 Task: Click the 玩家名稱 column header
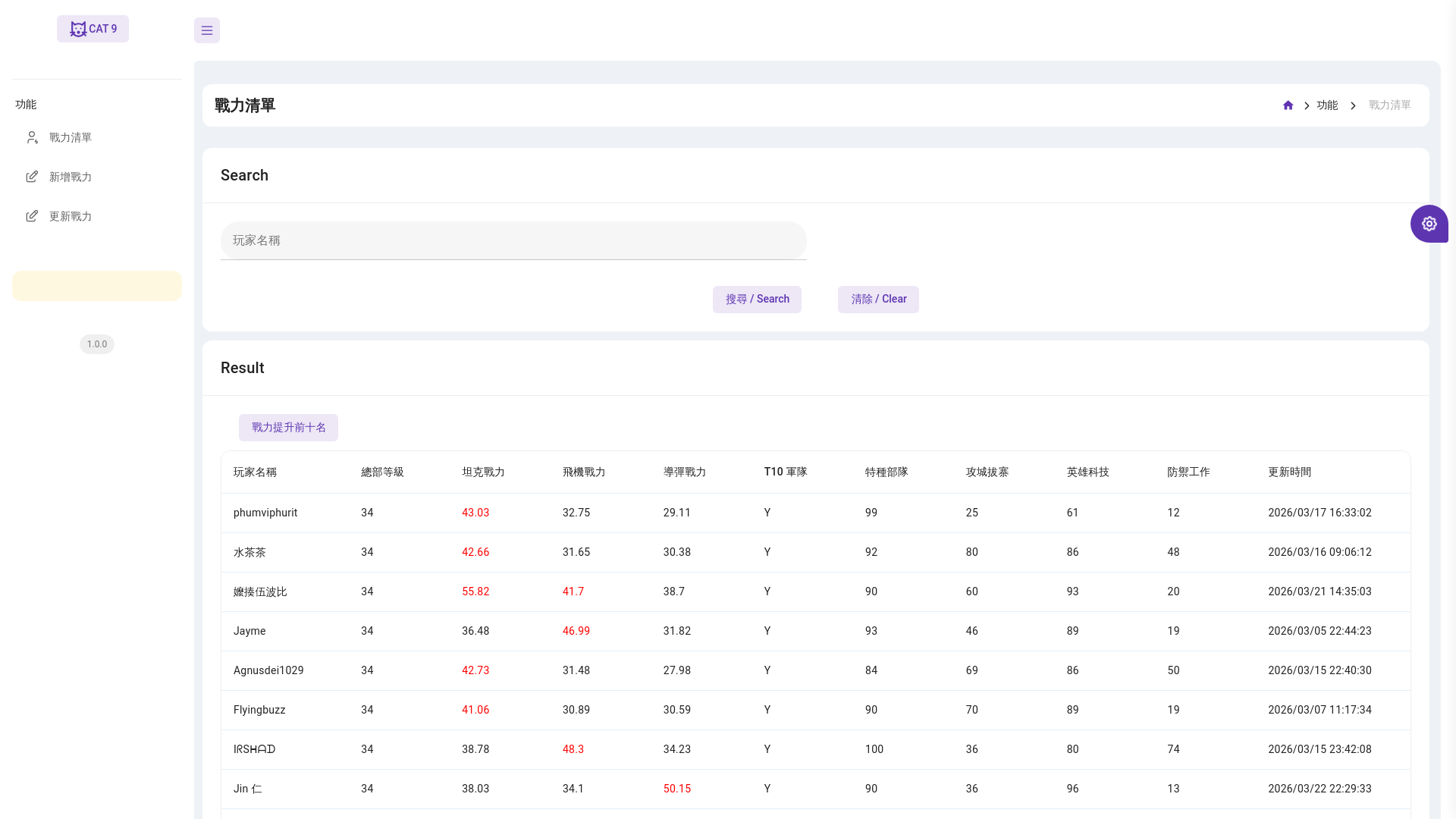[x=255, y=472]
